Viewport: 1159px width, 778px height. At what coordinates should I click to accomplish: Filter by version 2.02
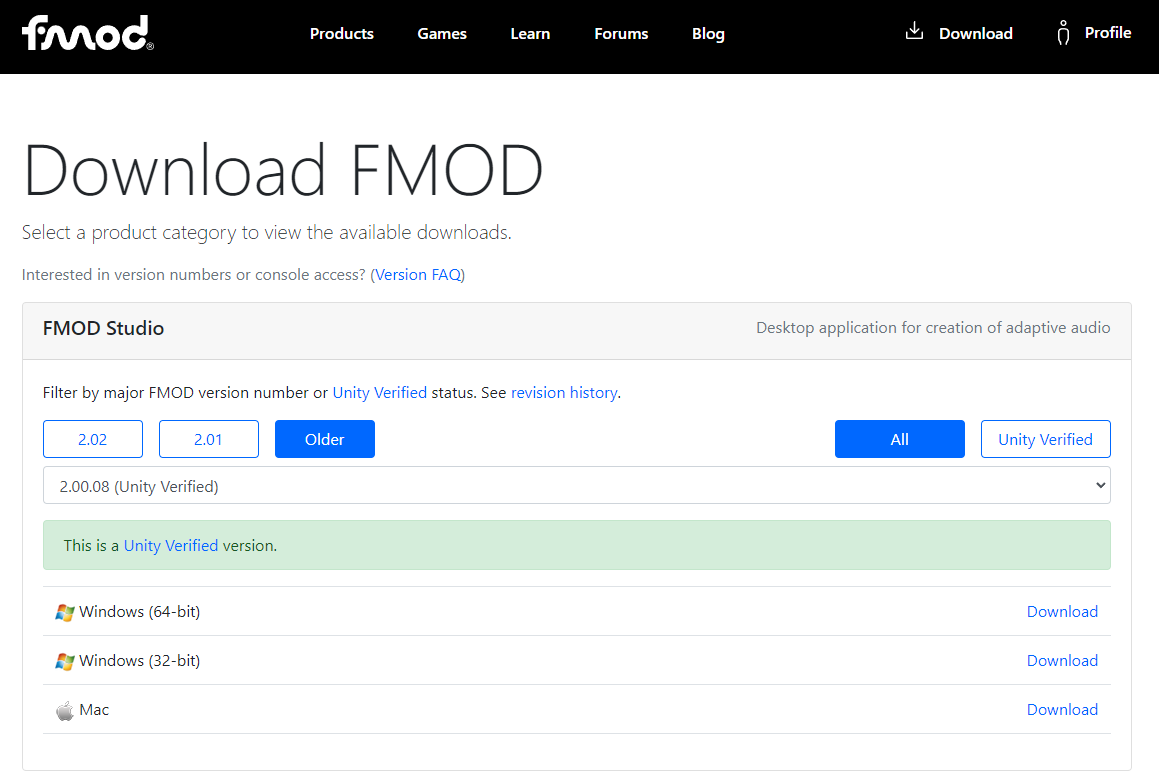point(92,439)
